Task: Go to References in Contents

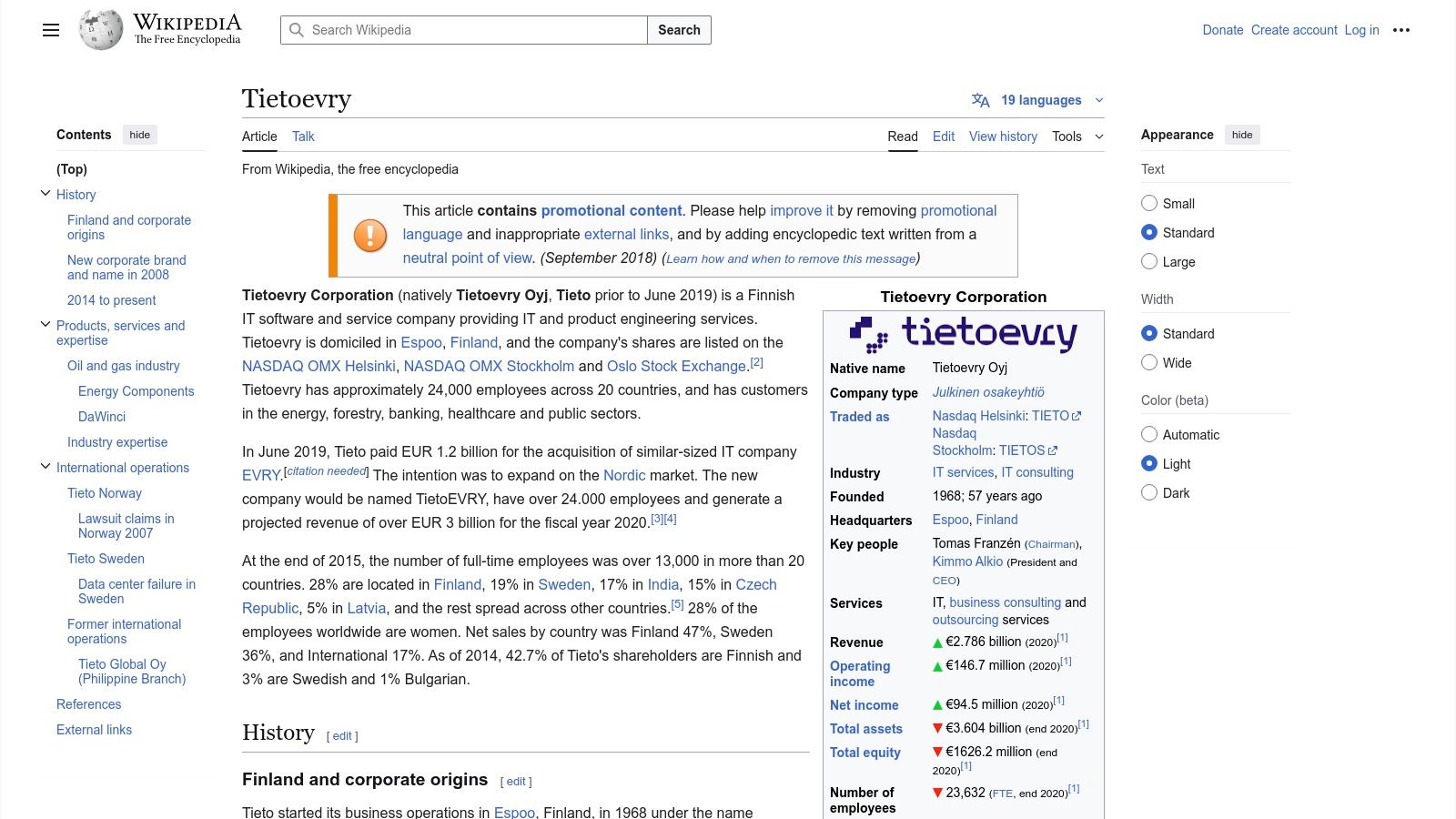Action: pos(88,704)
